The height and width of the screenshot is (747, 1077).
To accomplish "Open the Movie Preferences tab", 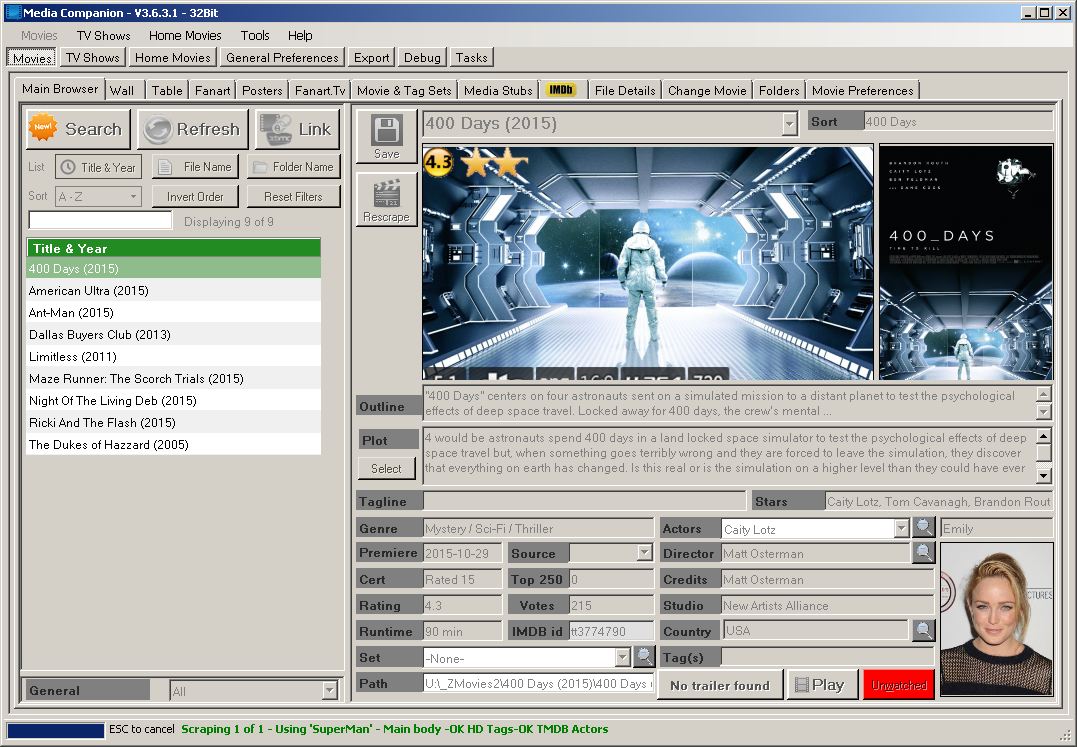I will point(862,90).
